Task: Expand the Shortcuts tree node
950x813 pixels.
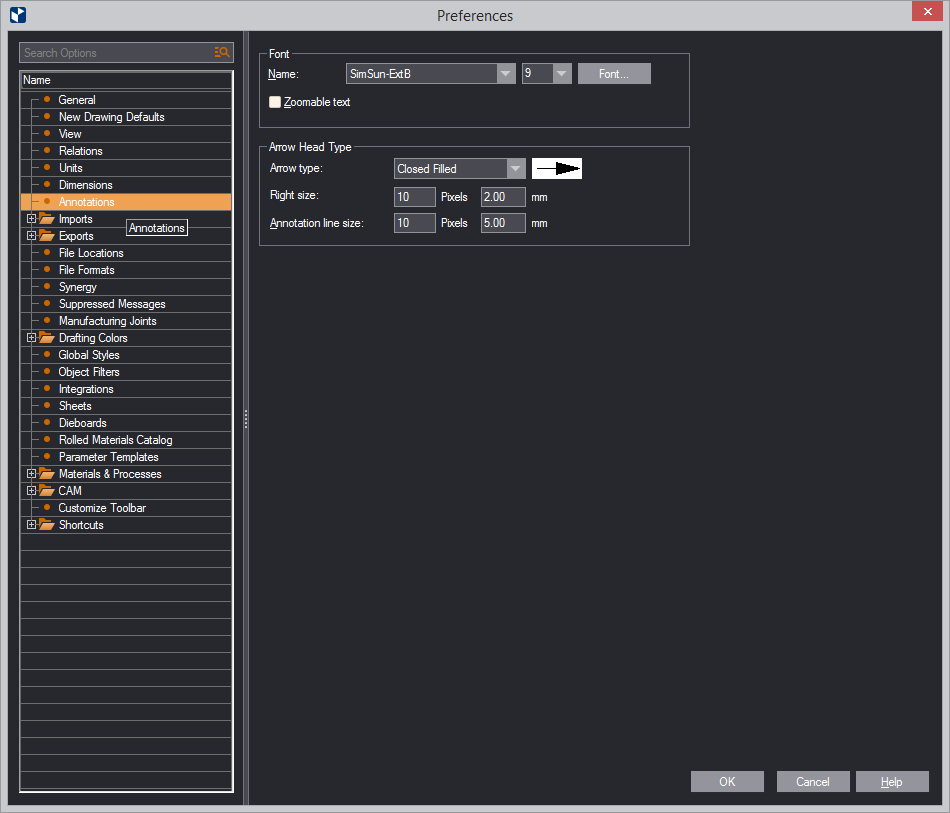Action: (32, 525)
